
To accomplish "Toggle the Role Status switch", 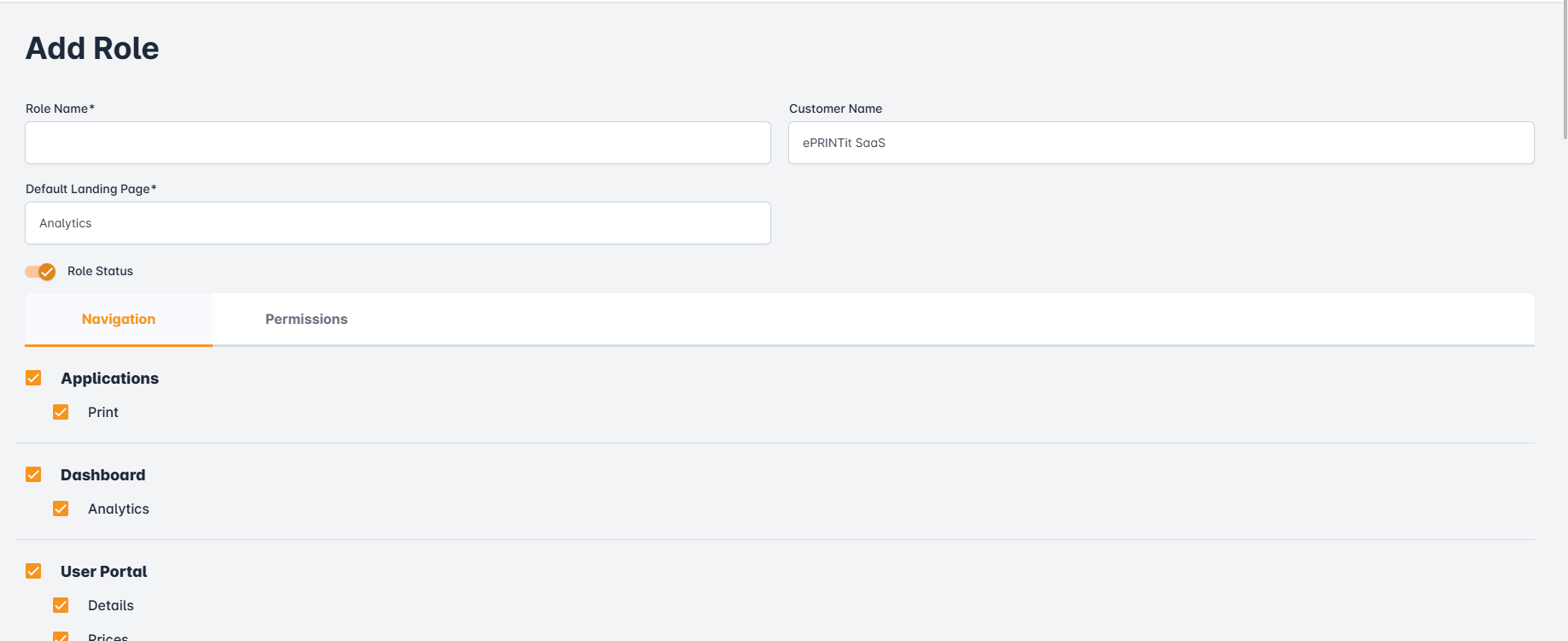I will pos(40,272).
